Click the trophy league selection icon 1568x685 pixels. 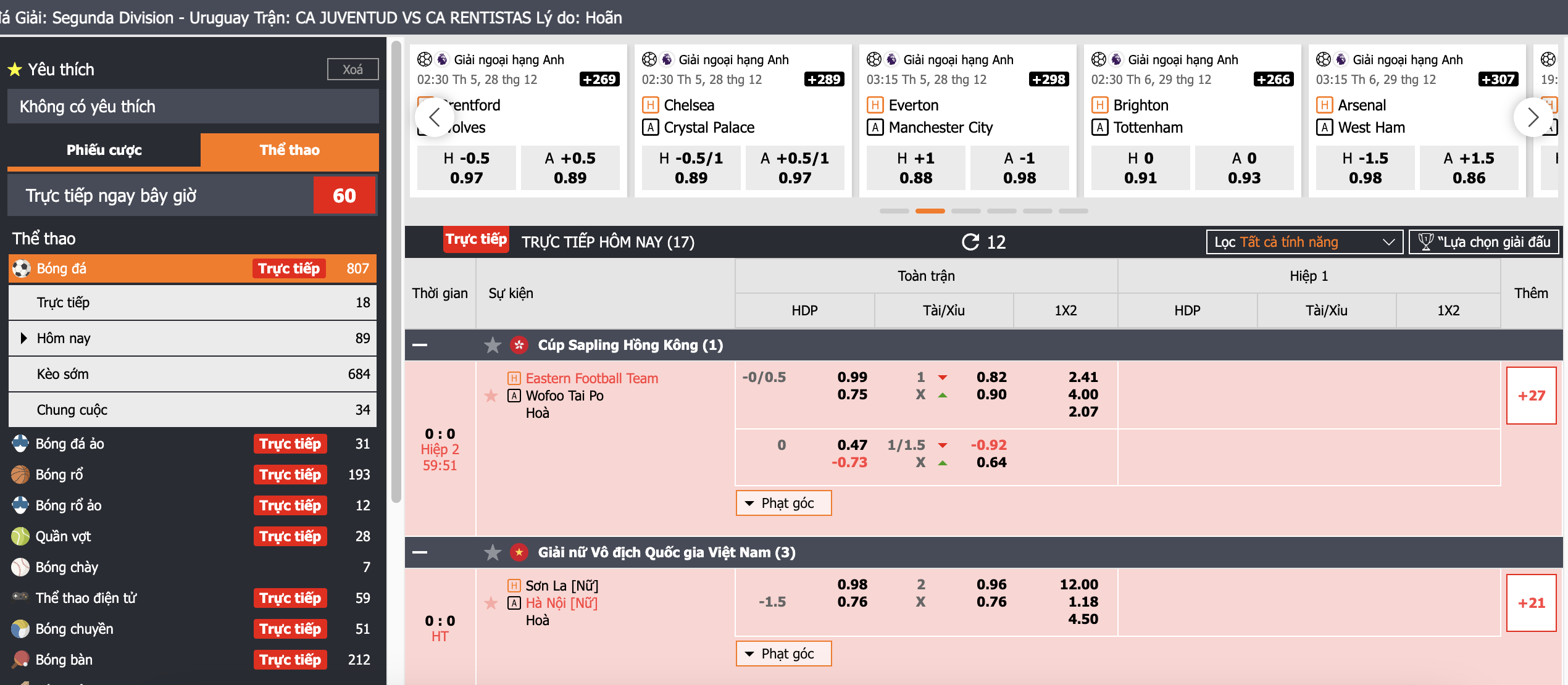tap(1425, 242)
